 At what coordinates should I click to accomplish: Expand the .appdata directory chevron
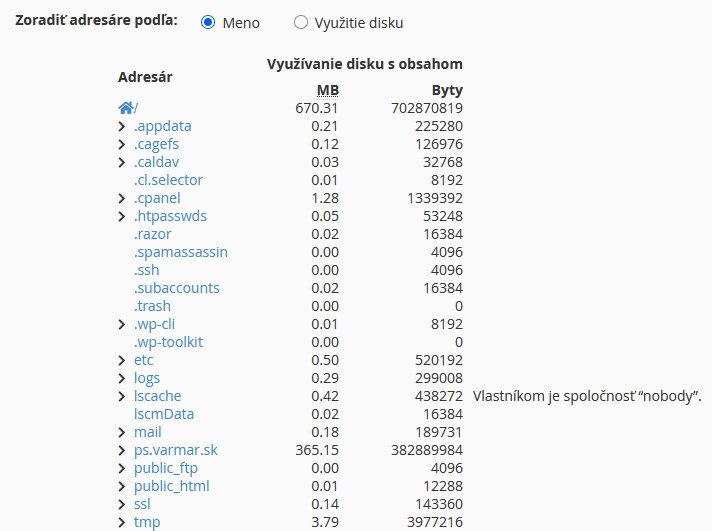[121, 126]
